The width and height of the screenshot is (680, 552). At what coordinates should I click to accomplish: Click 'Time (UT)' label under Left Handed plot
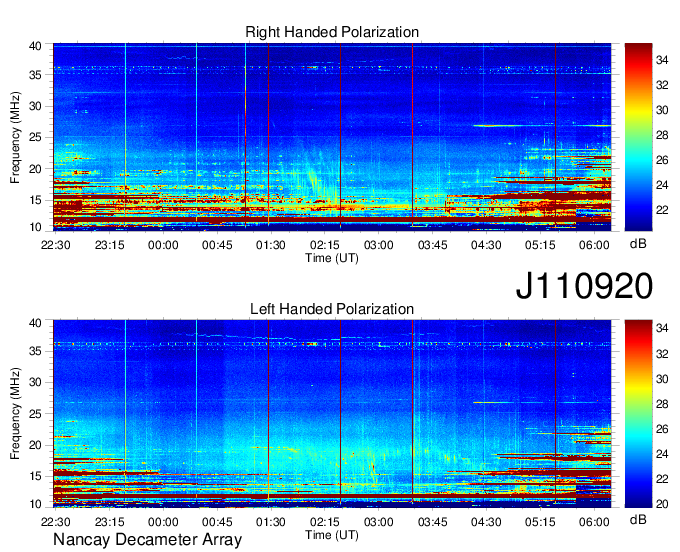click(x=332, y=535)
